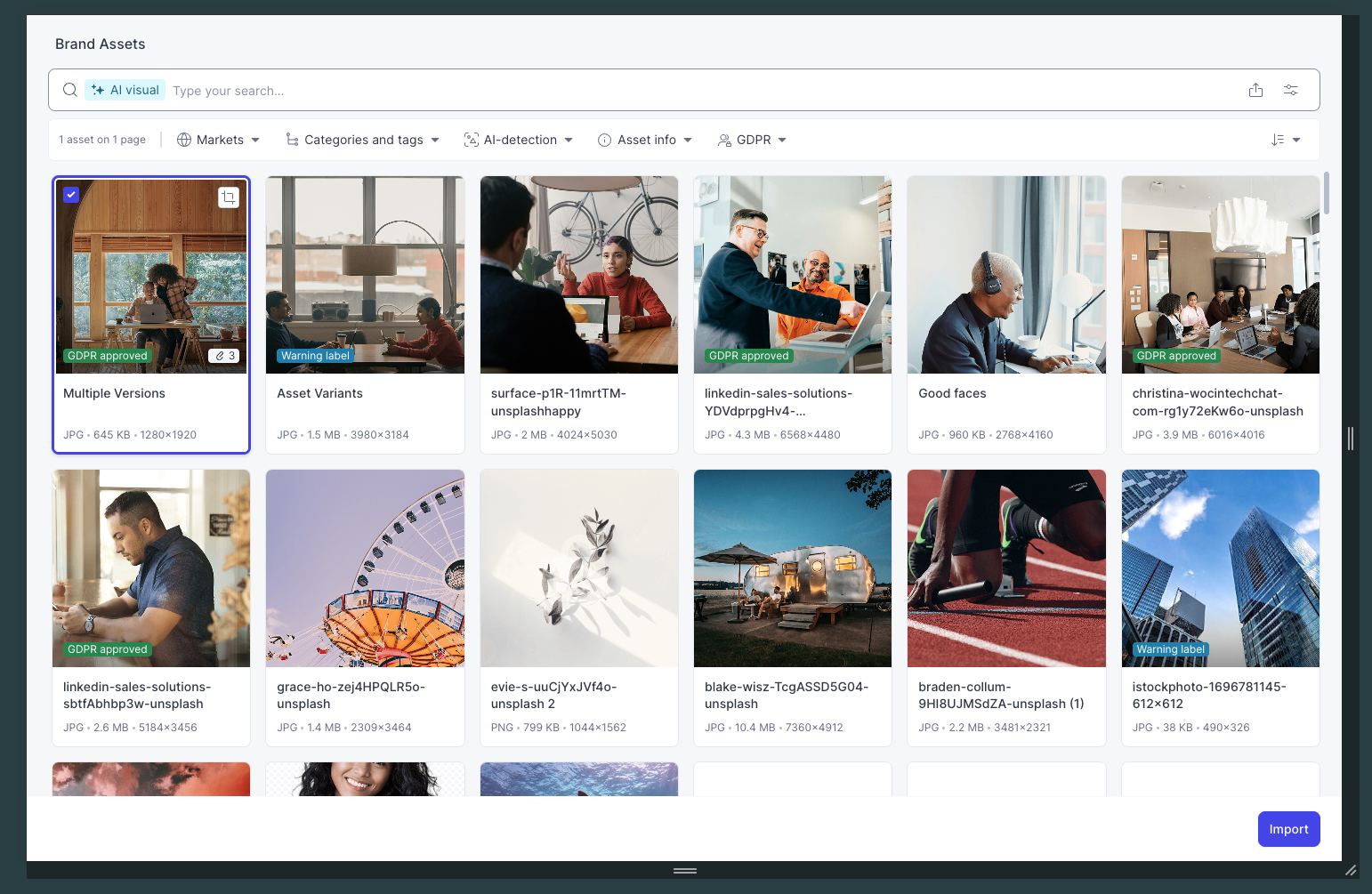Click the Asset info circle icon
Screen dimensions: 1372x894
[x=604, y=140]
